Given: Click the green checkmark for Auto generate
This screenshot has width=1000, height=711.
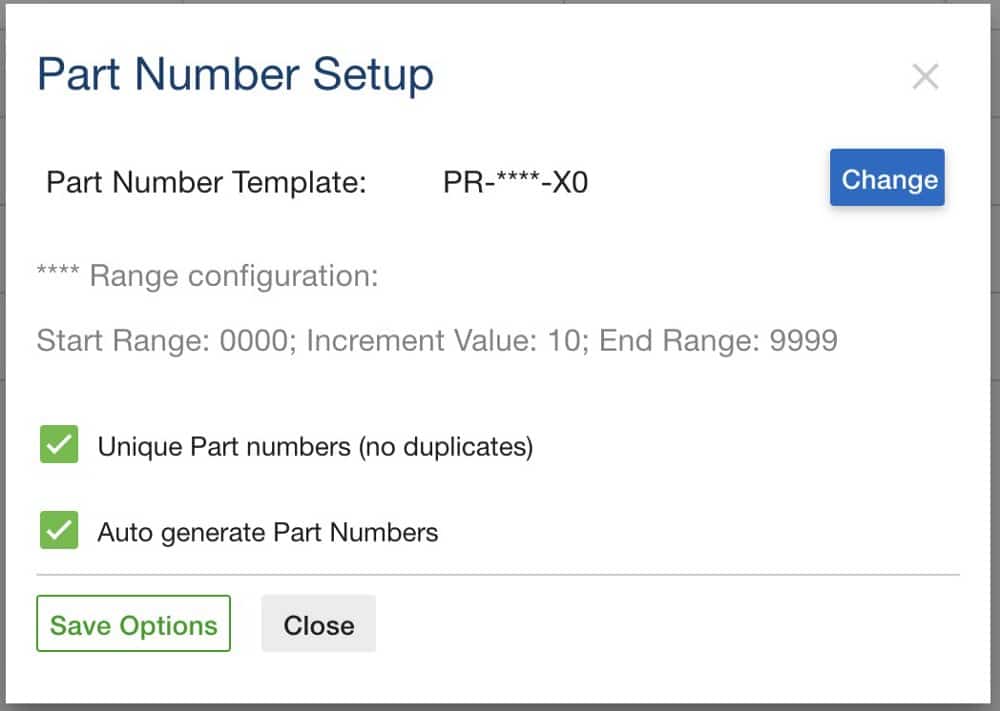Looking at the screenshot, I should pos(58,531).
